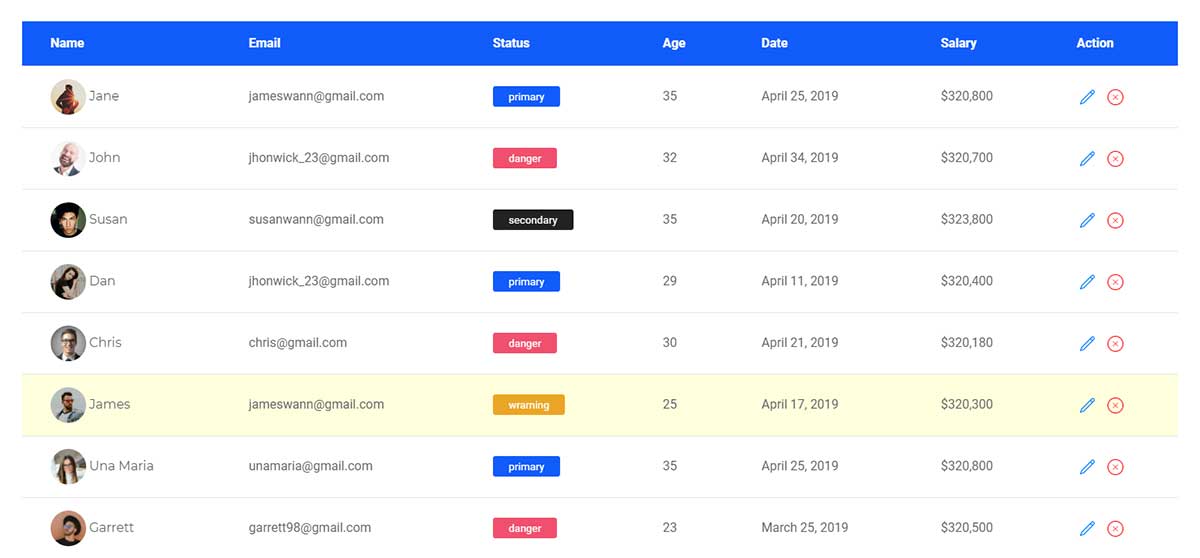The width and height of the screenshot is (1200, 558).
Task: Remove Chris using the delete icon
Action: coord(1115,344)
